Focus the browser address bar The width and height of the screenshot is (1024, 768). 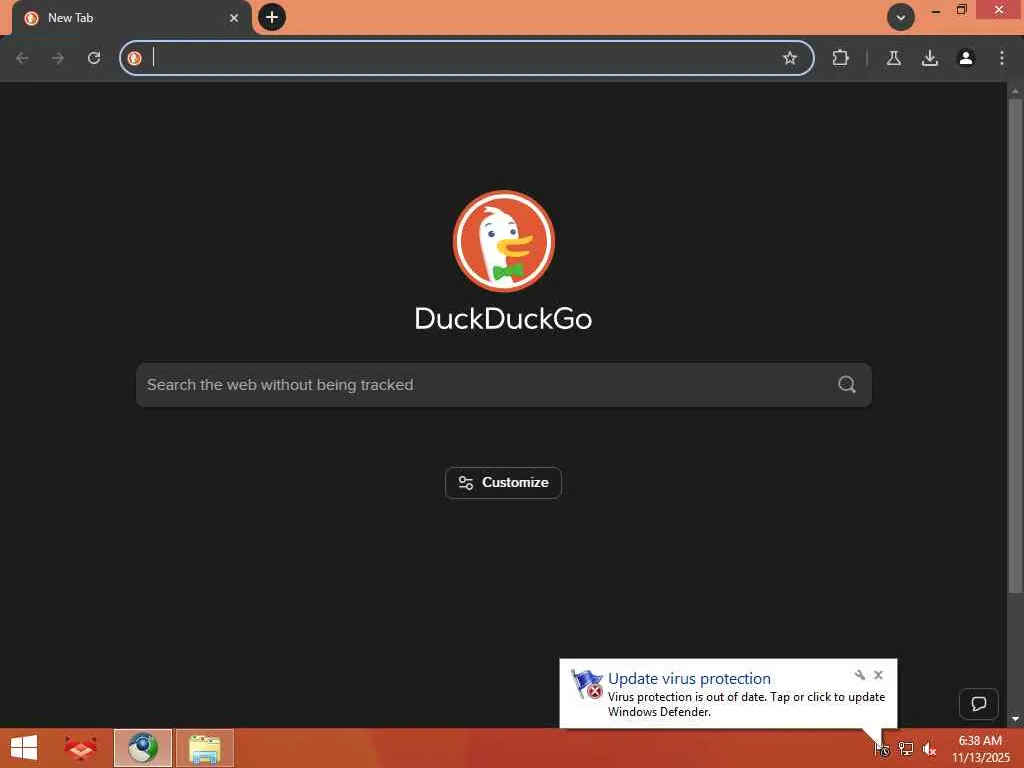tap(466, 58)
